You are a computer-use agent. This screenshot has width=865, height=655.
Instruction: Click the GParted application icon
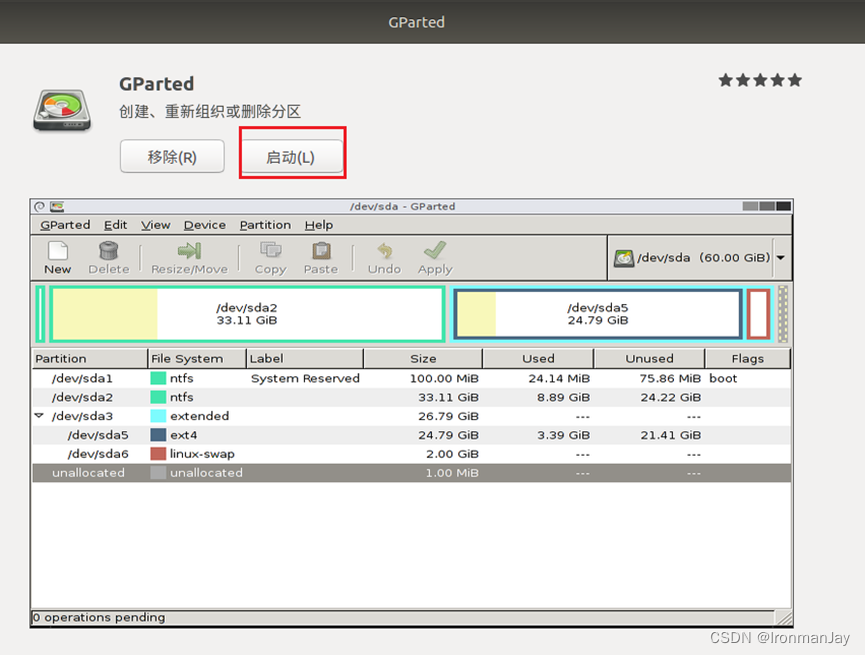coord(62,110)
